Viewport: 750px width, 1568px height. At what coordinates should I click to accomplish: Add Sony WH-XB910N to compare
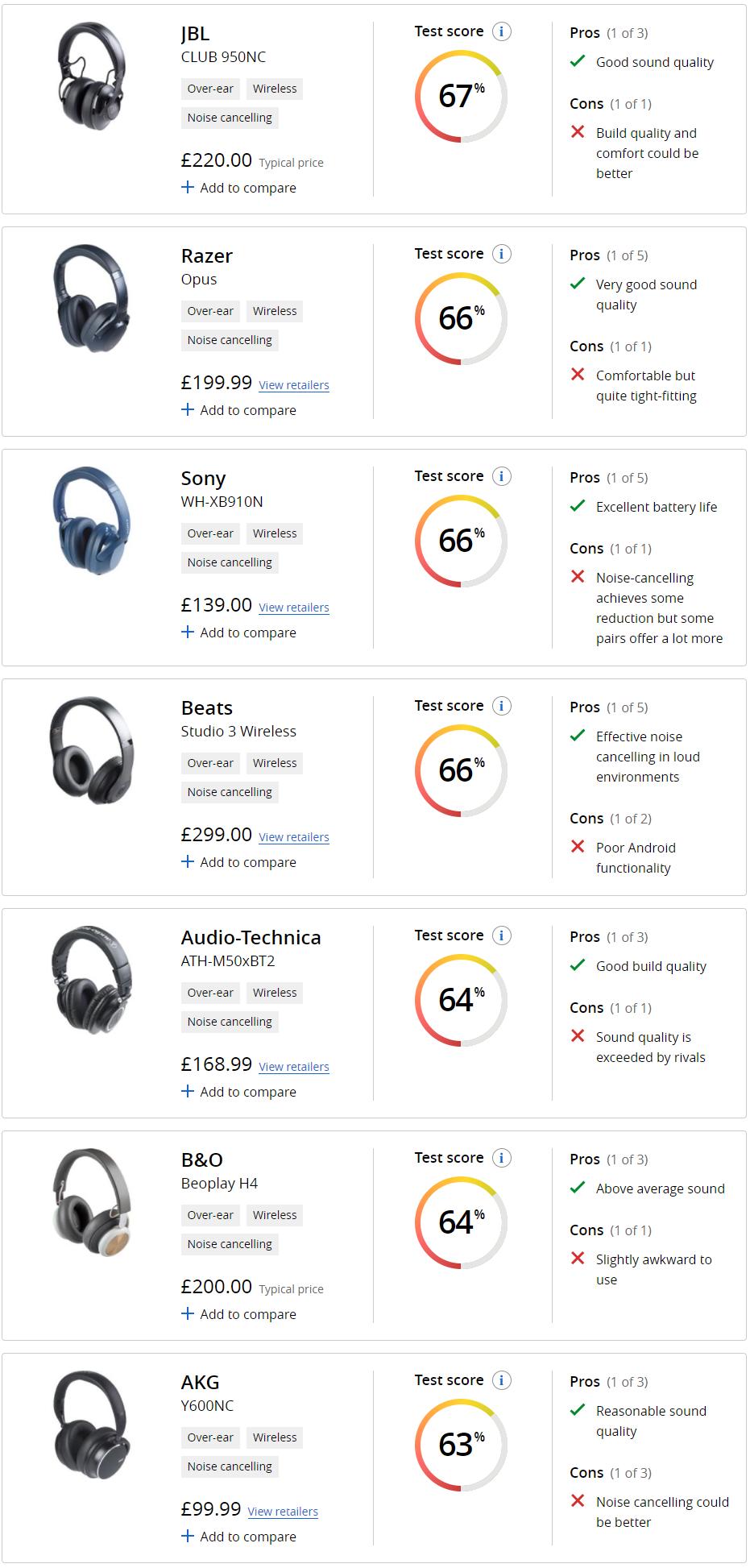[x=238, y=633]
